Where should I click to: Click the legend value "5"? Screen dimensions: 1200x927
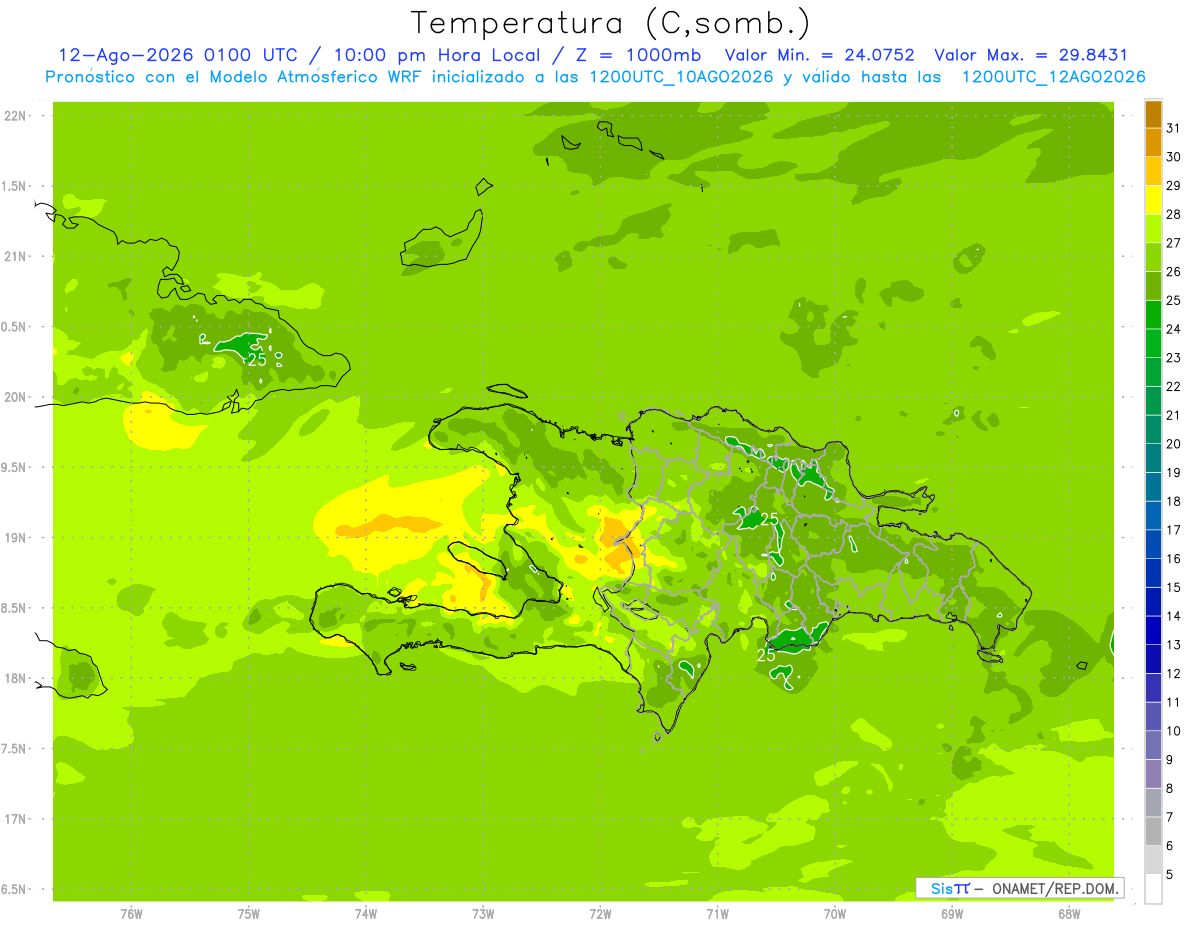pos(1169,875)
